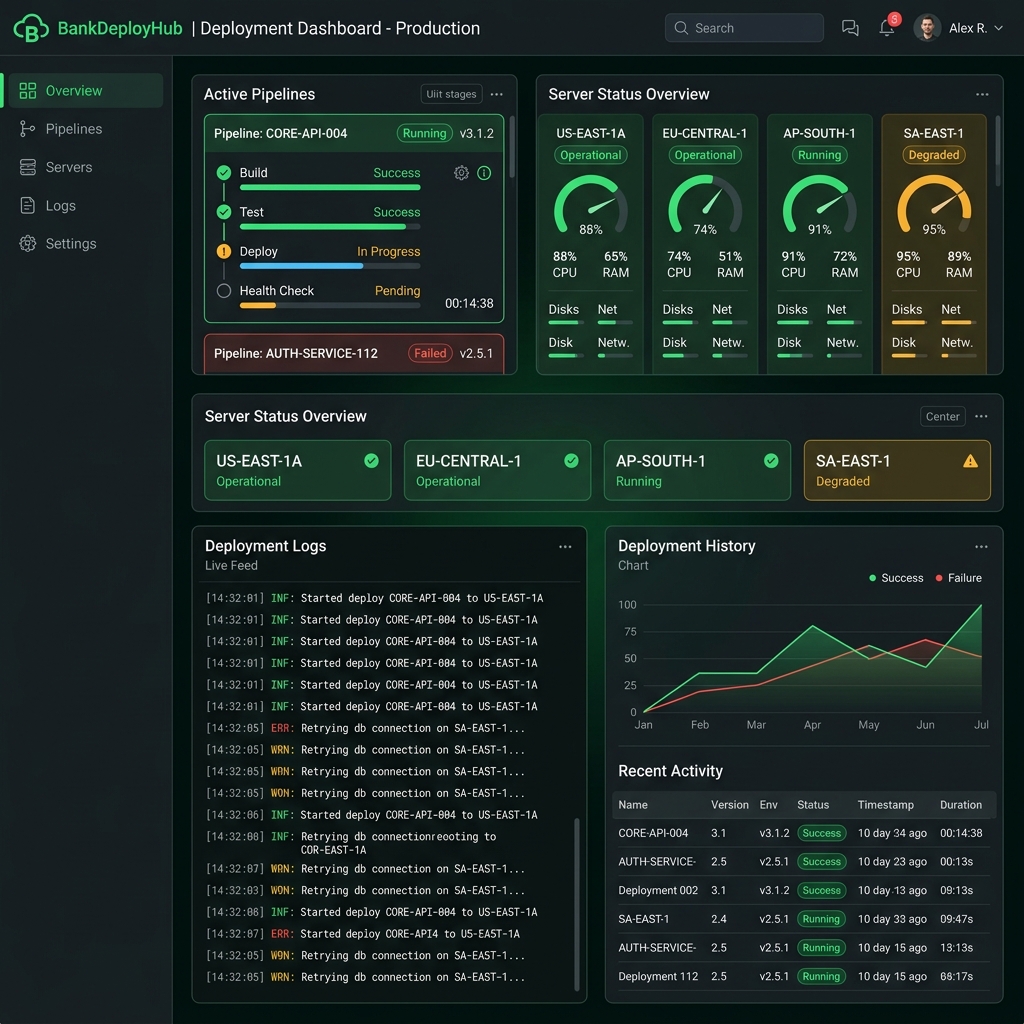
Task: Click the Settings gear icon in sidebar
Action: [x=27, y=244]
